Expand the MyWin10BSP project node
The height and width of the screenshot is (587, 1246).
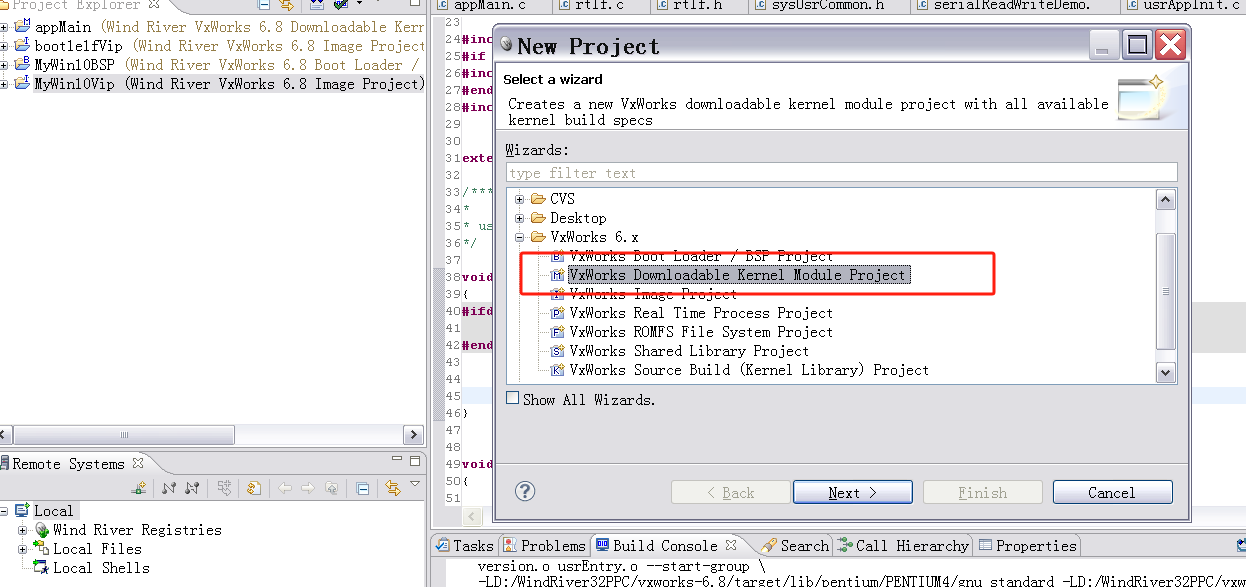pos(4,65)
